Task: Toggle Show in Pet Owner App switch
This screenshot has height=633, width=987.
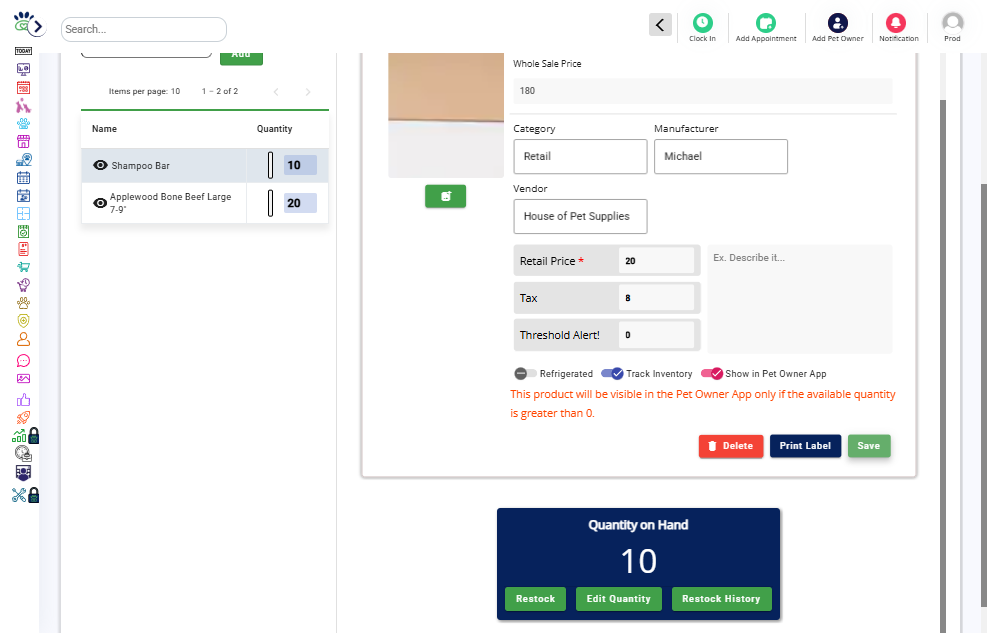Action: pyautogui.click(x=712, y=373)
